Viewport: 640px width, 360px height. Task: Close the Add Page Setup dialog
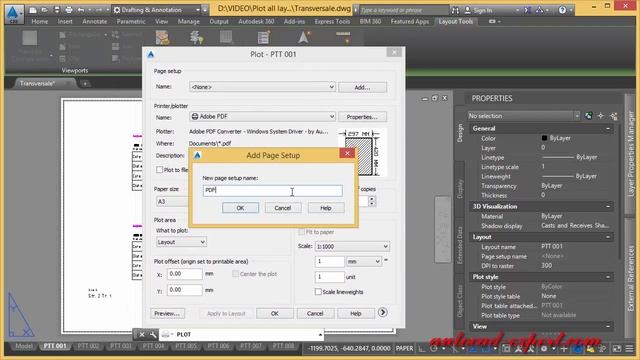pos(347,153)
